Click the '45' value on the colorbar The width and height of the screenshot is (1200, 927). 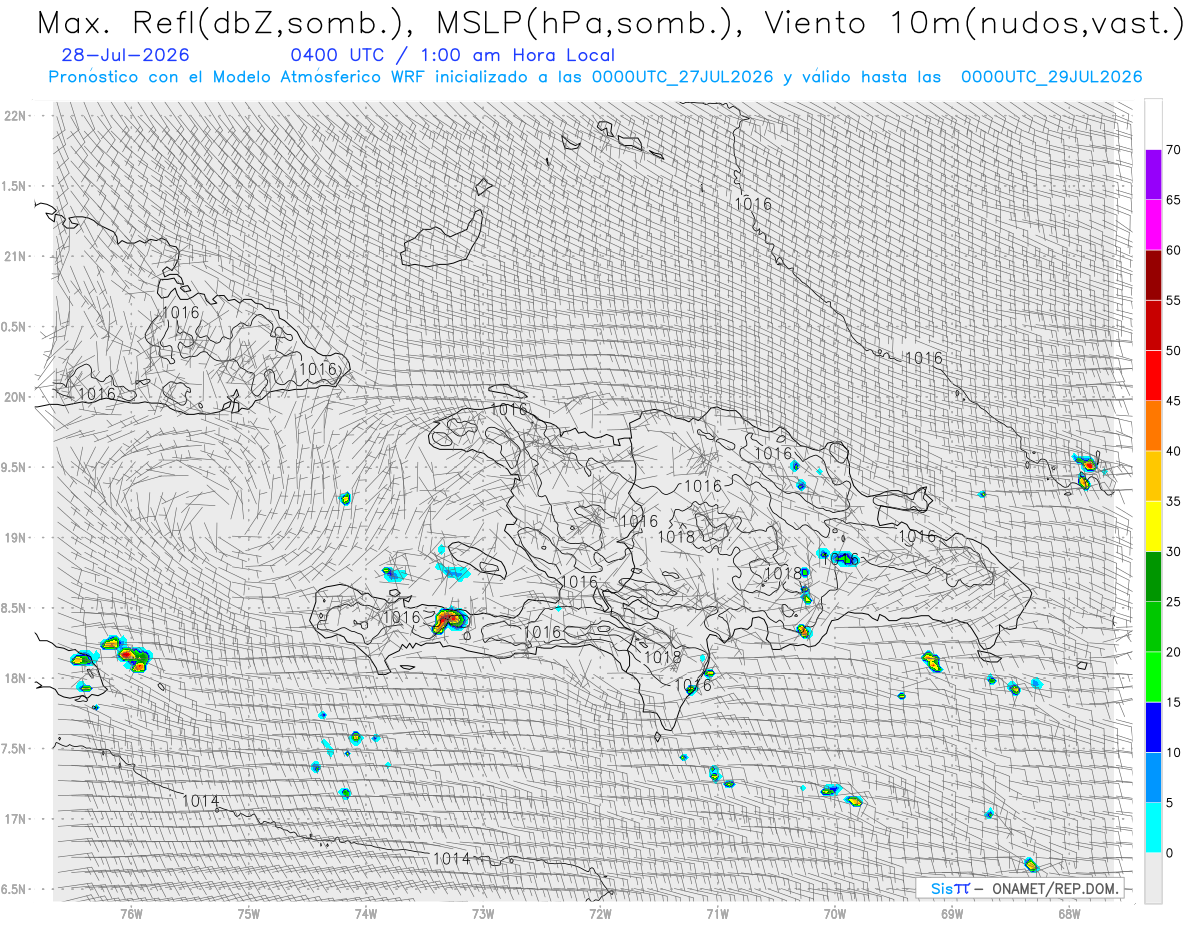[1173, 401]
